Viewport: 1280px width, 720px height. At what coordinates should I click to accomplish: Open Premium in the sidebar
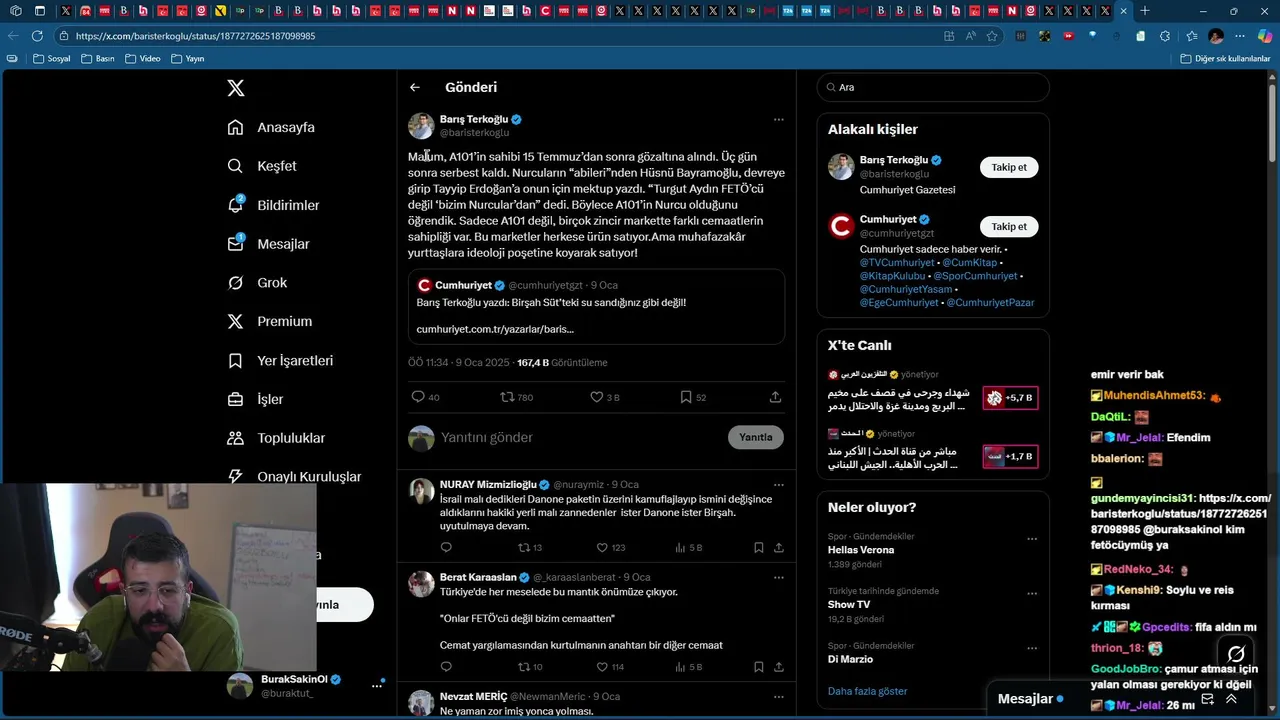(269, 321)
